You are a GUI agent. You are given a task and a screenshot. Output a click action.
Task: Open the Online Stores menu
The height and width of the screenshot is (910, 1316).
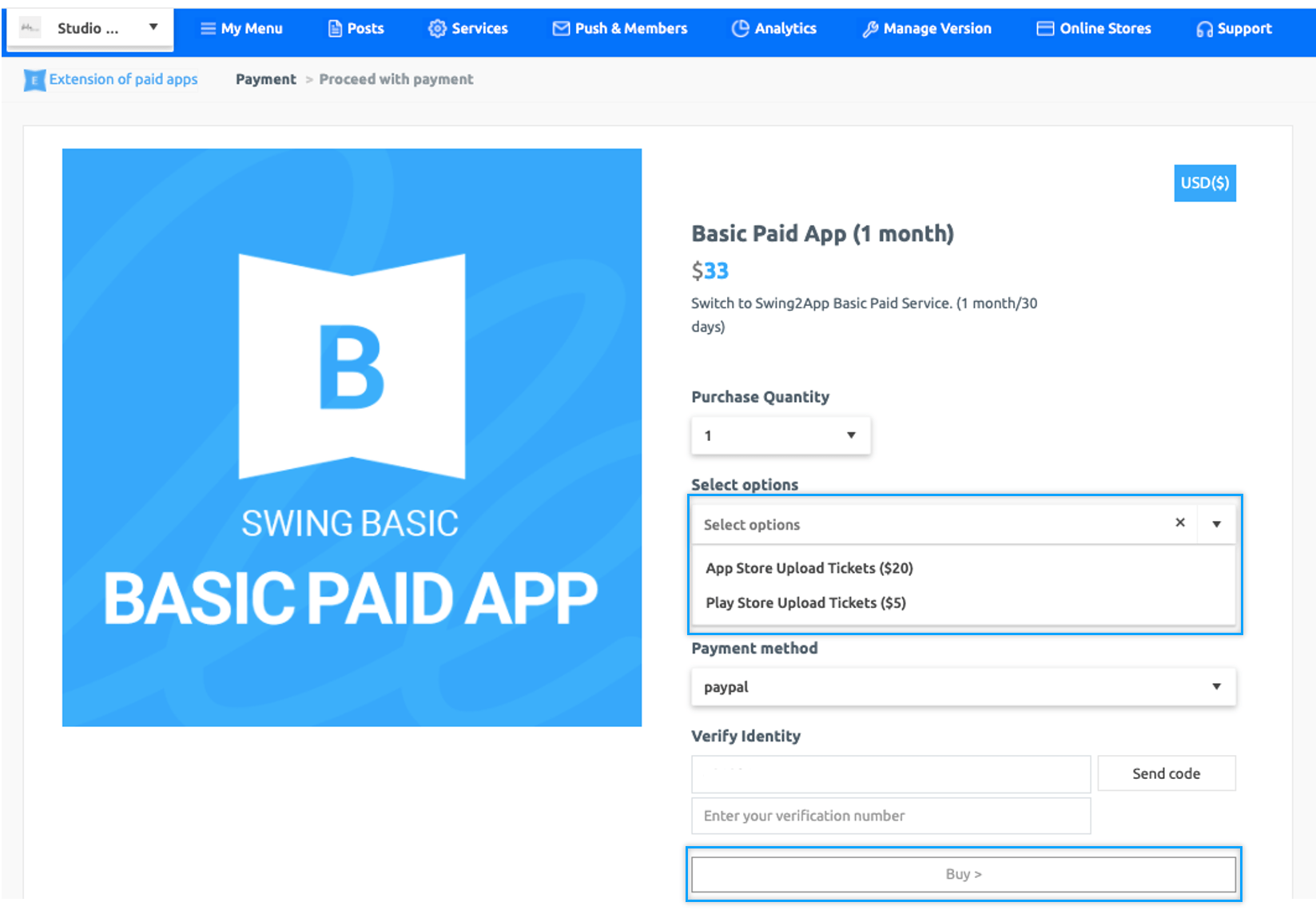(x=1094, y=29)
